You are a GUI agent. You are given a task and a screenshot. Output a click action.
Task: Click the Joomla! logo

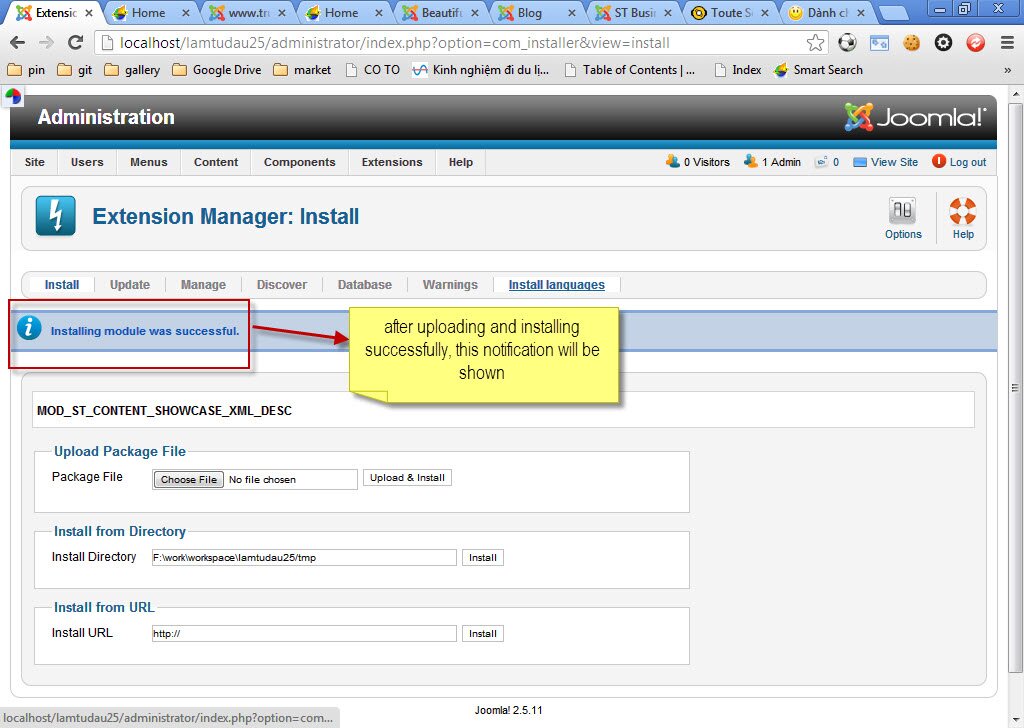coord(915,117)
